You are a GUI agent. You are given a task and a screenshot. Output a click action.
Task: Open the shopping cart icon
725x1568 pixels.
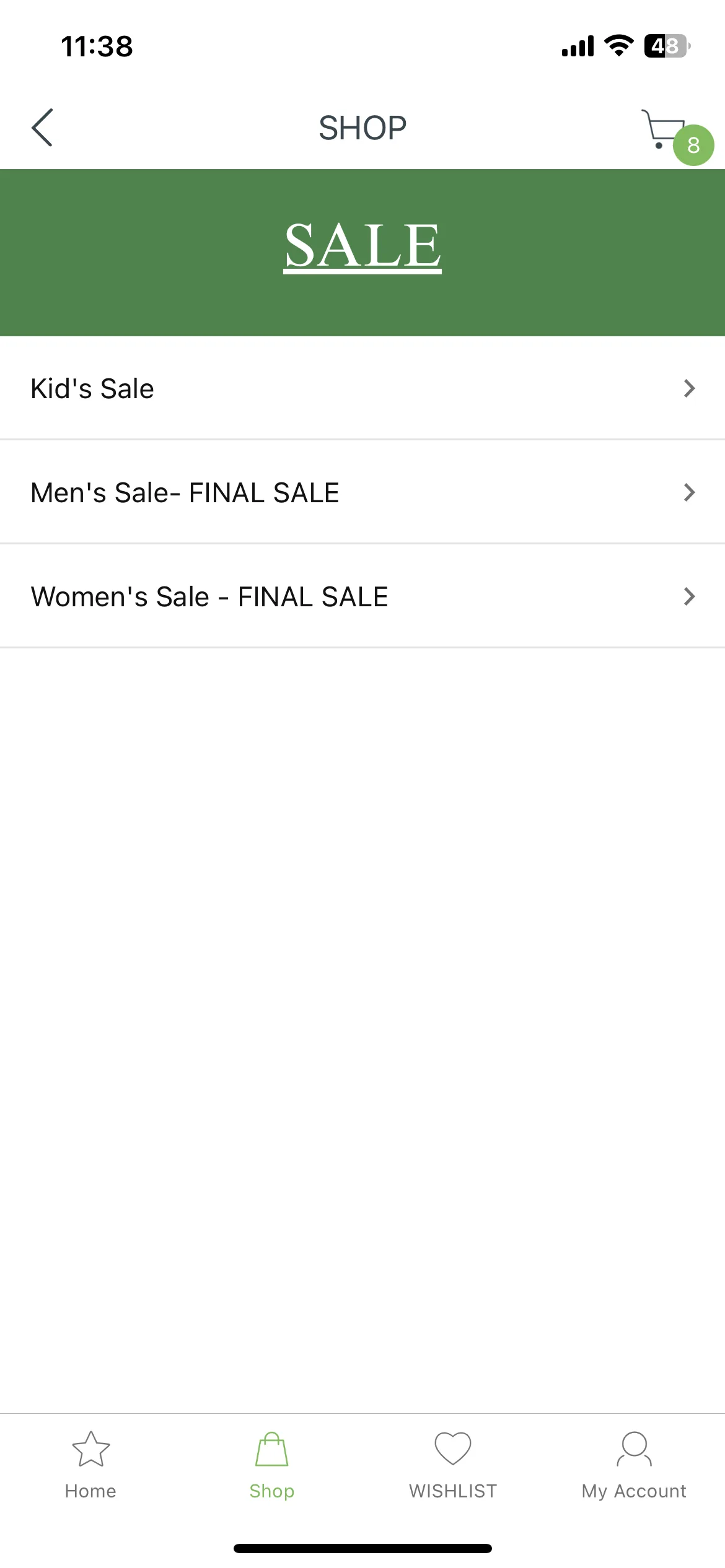(x=663, y=129)
